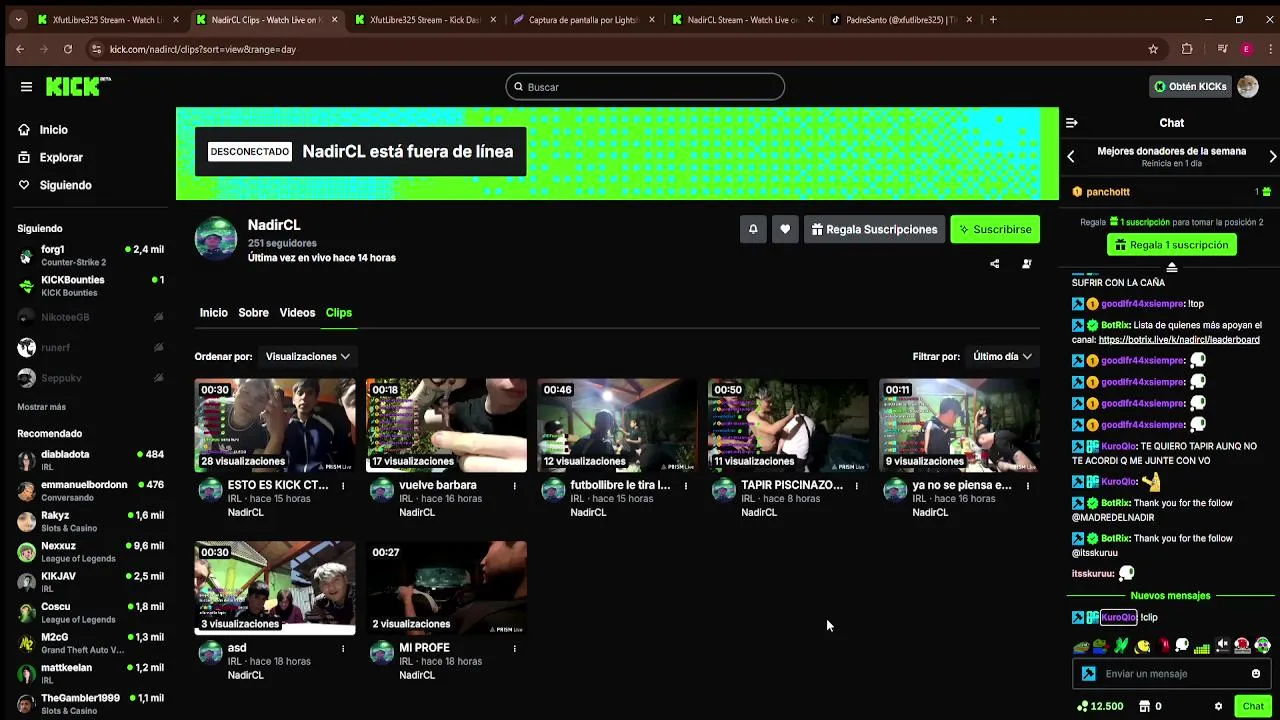1280x720 pixels.
Task: Play the vuelve barbara clip thumbnail
Action: point(446,425)
